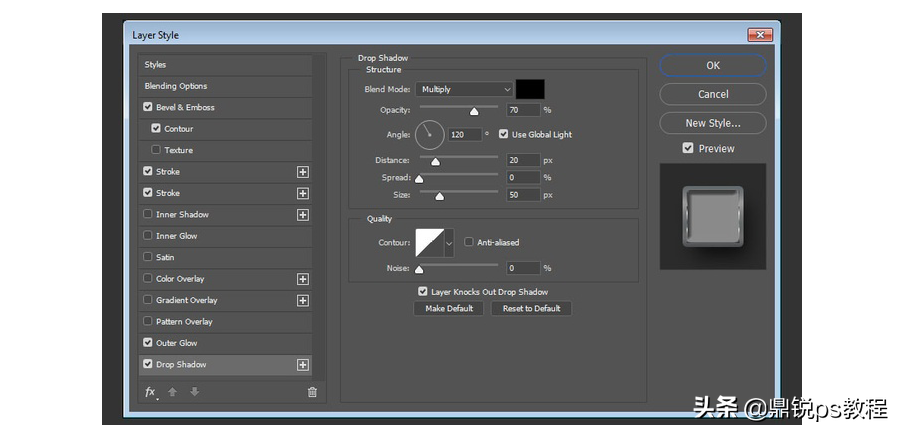This screenshot has width=900, height=433.
Task: Click the Distance slider handle
Action: tap(436, 162)
